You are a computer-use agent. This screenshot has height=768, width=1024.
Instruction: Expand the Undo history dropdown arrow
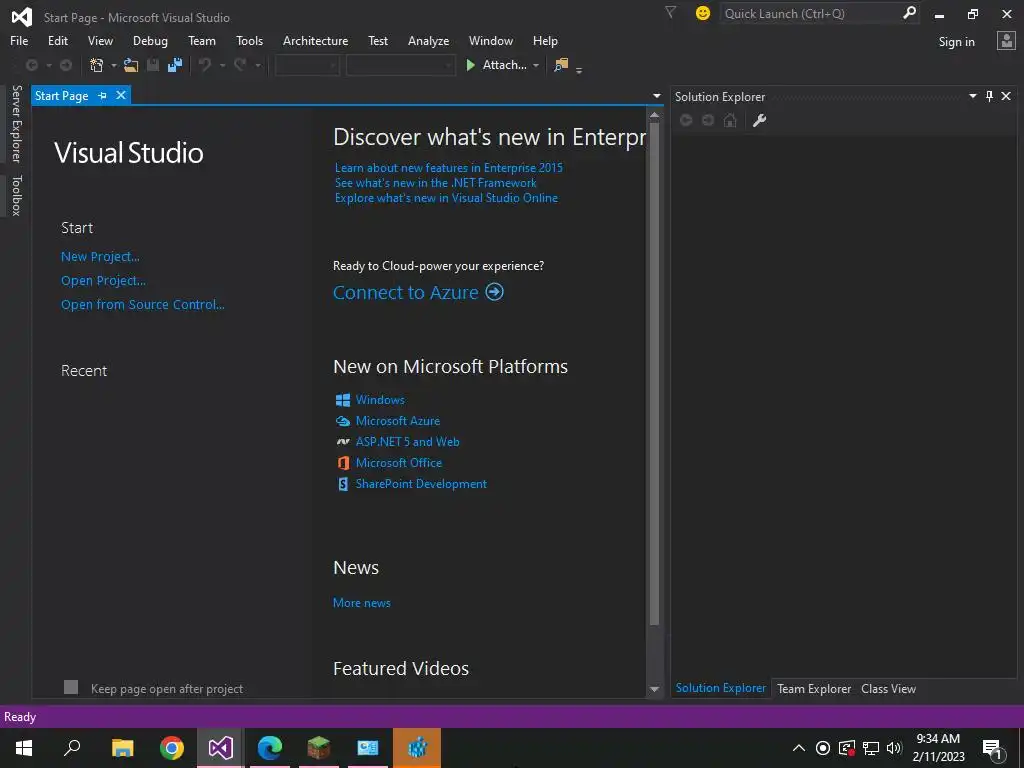[x=222, y=65]
